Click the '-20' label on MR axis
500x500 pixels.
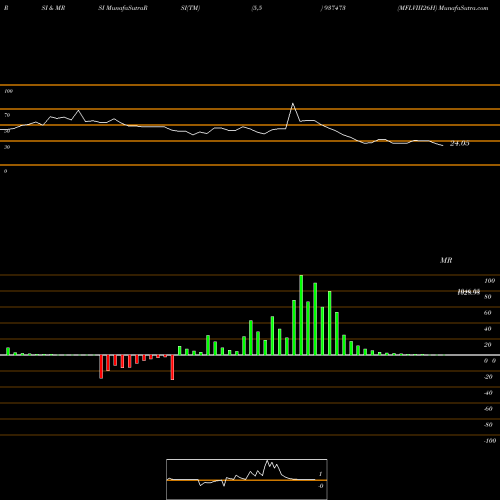point(488,377)
